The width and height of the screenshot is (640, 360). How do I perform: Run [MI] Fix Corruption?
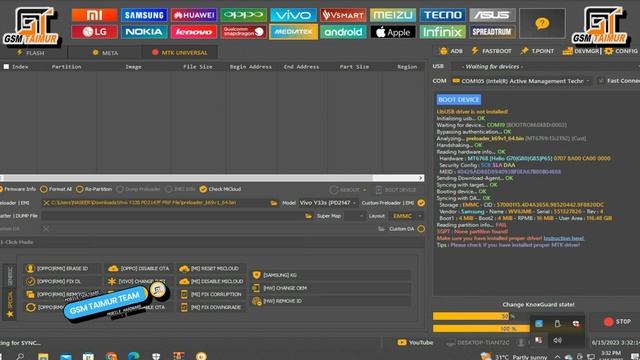pos(211,294)
